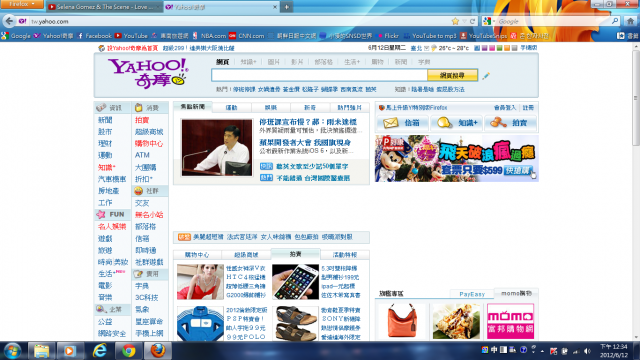Open 知識+ button with lightbulb icon
This screenshot has height=360, width=640.
pyautogui.click(x=456, y=122)
